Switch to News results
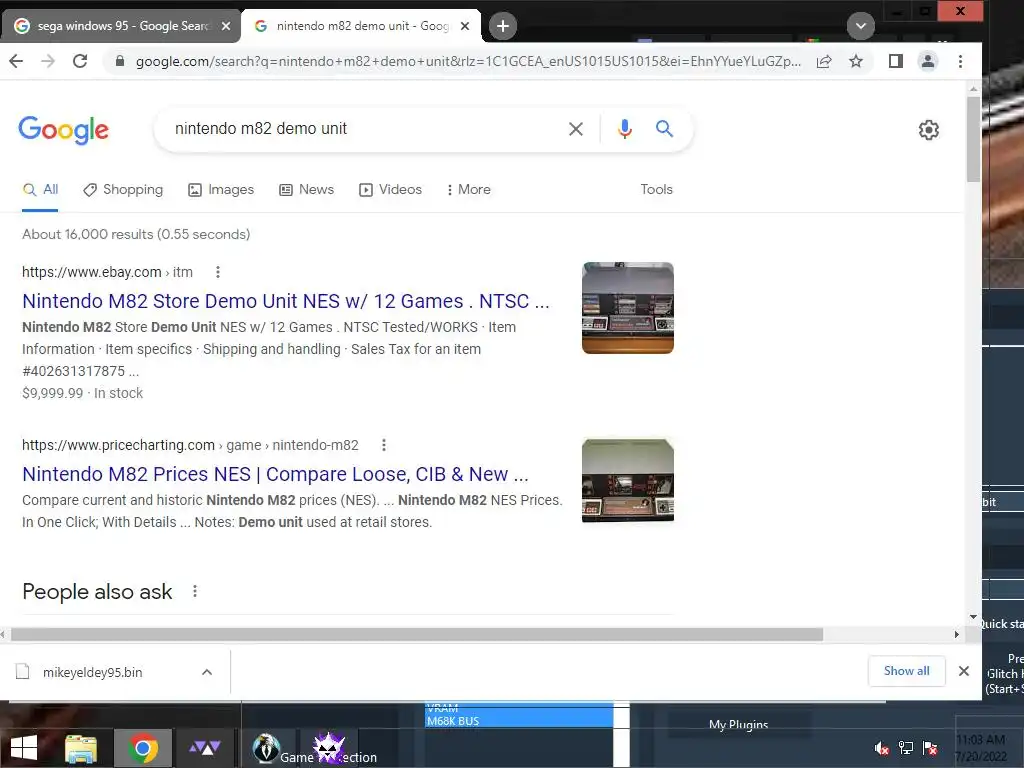 pyautogui.click(x=306, y=189)
